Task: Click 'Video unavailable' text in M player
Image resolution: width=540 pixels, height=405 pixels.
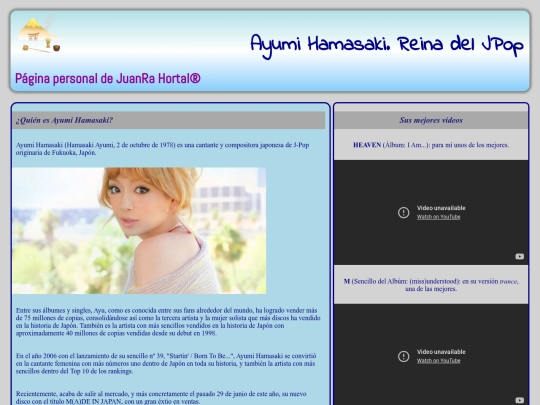Action: point(441,352)
